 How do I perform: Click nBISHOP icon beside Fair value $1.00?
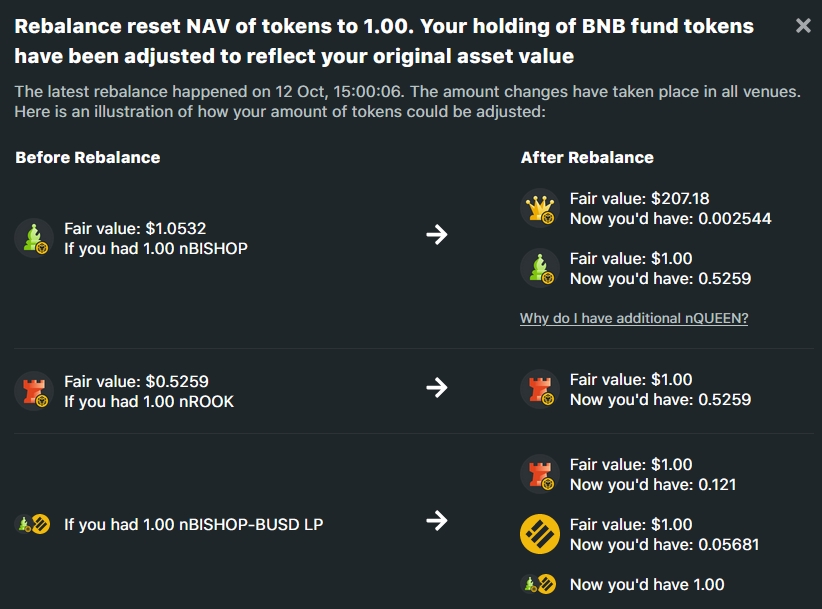click(x=539, y=268)
